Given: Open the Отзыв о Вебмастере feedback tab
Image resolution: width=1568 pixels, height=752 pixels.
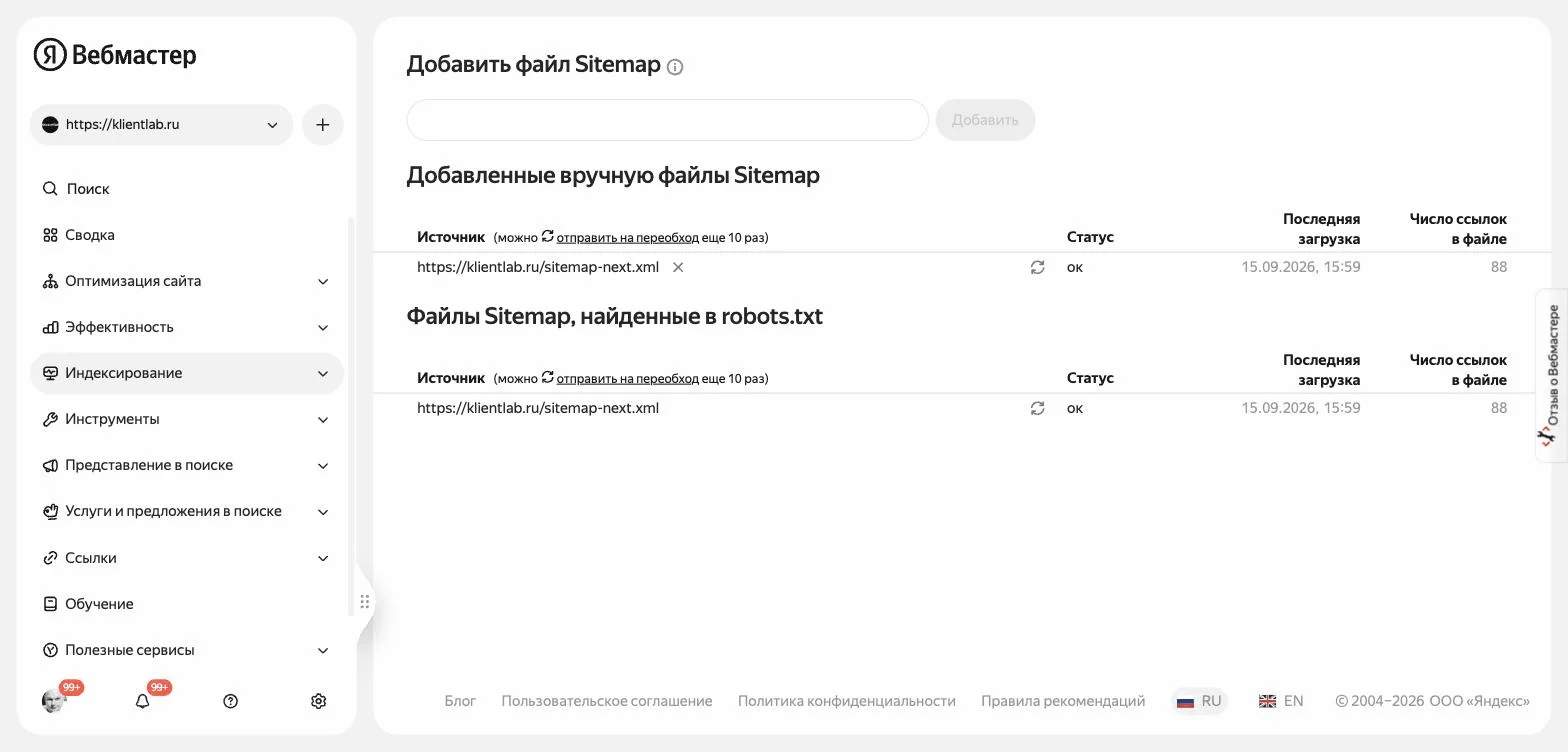Looking at the screenshot, I should (x=1551, y=376).
